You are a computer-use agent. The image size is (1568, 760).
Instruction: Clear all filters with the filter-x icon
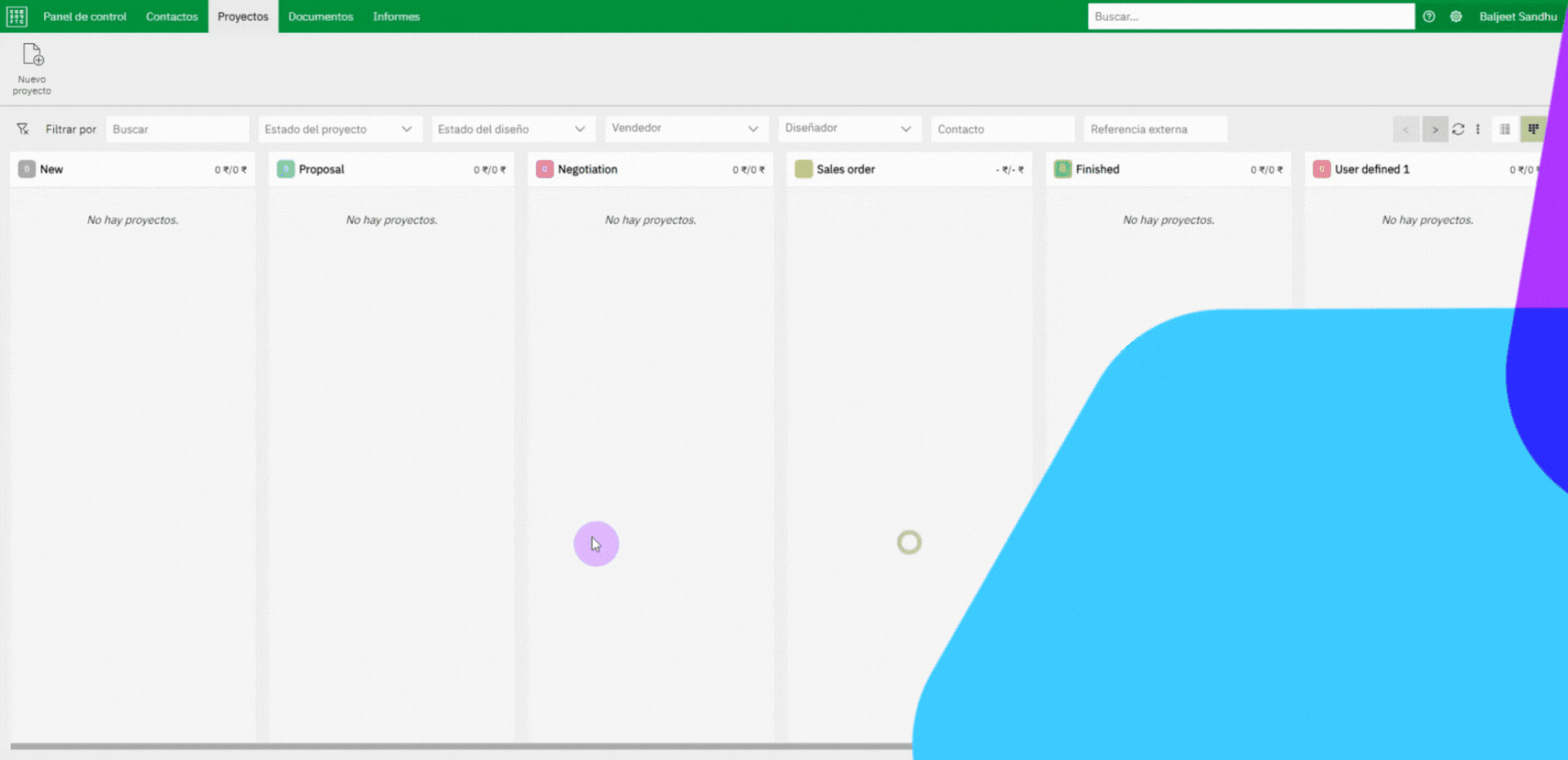23,129
